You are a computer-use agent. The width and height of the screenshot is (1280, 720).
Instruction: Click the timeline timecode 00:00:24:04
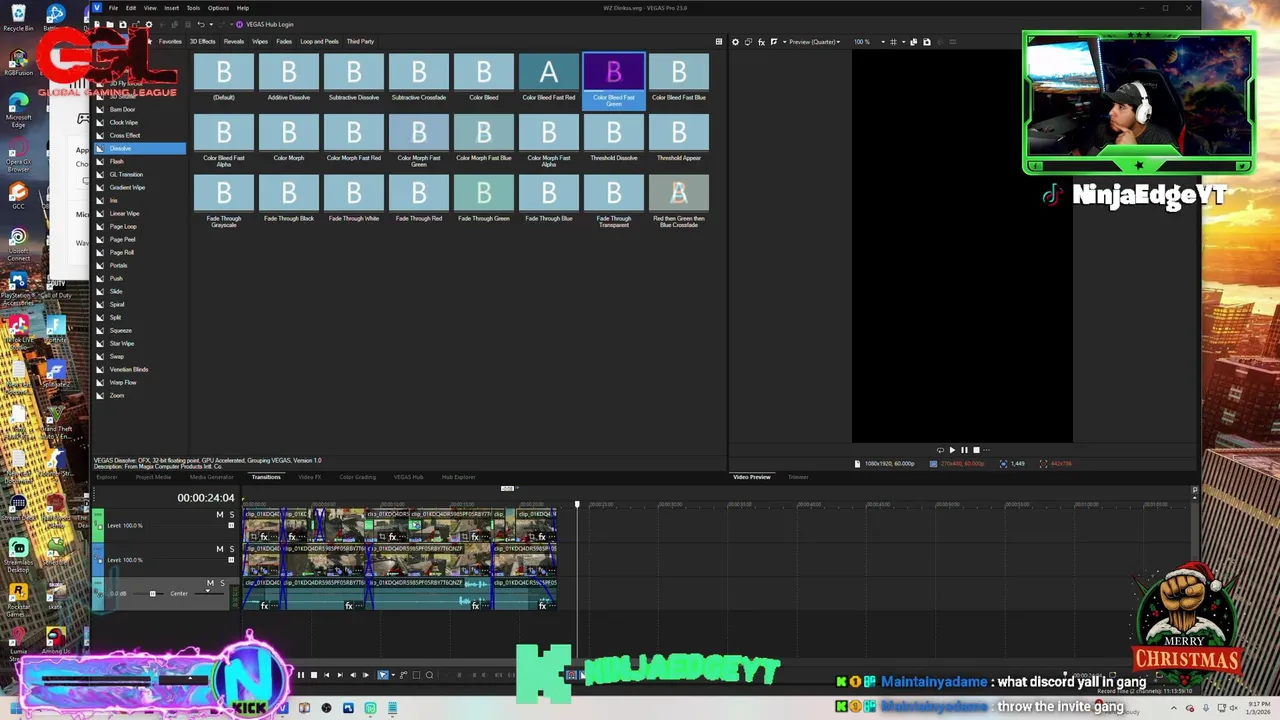click(206, 498)
